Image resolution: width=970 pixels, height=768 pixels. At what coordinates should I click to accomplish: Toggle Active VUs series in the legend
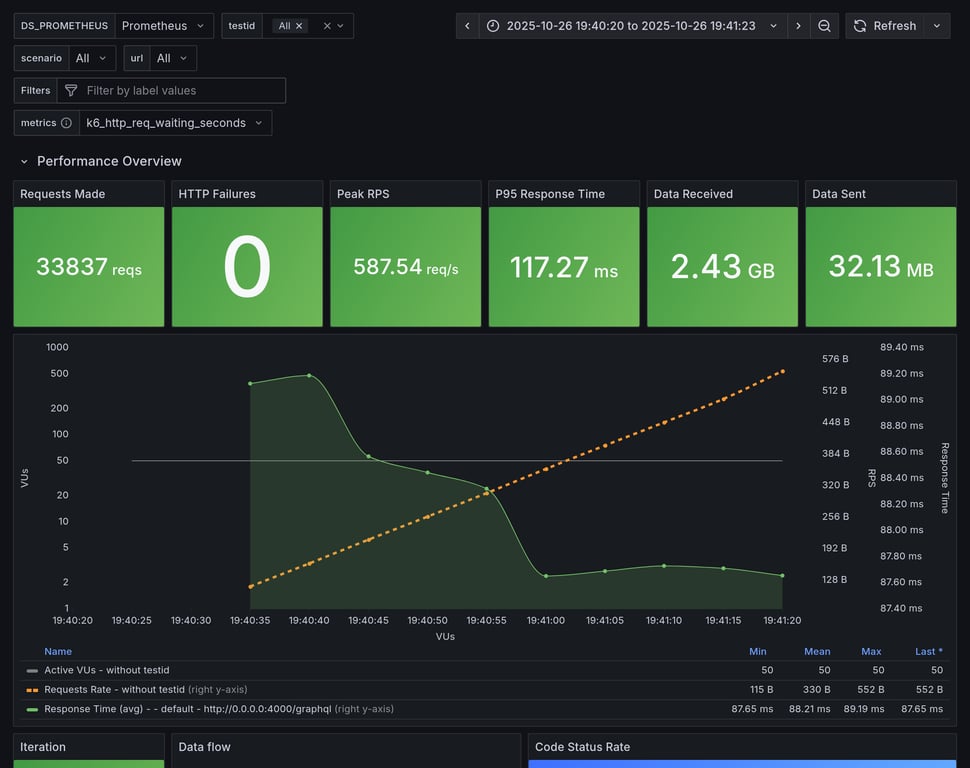[106, 670]
